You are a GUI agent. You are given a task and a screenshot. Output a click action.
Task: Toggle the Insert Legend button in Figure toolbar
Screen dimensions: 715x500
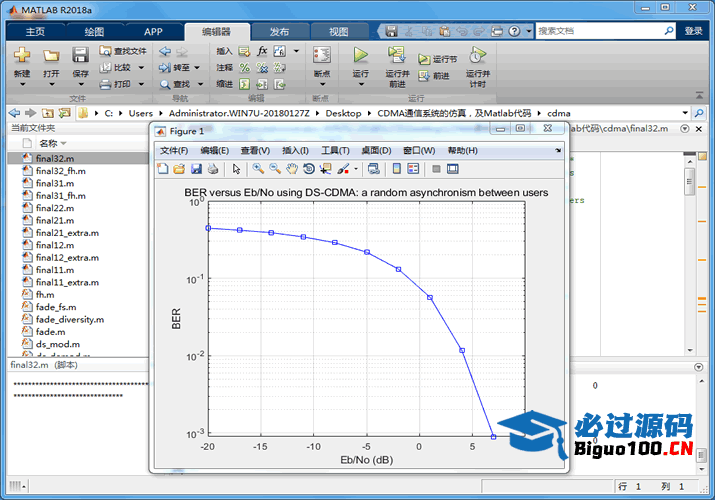pyautogui.click(x=414, y=169)
